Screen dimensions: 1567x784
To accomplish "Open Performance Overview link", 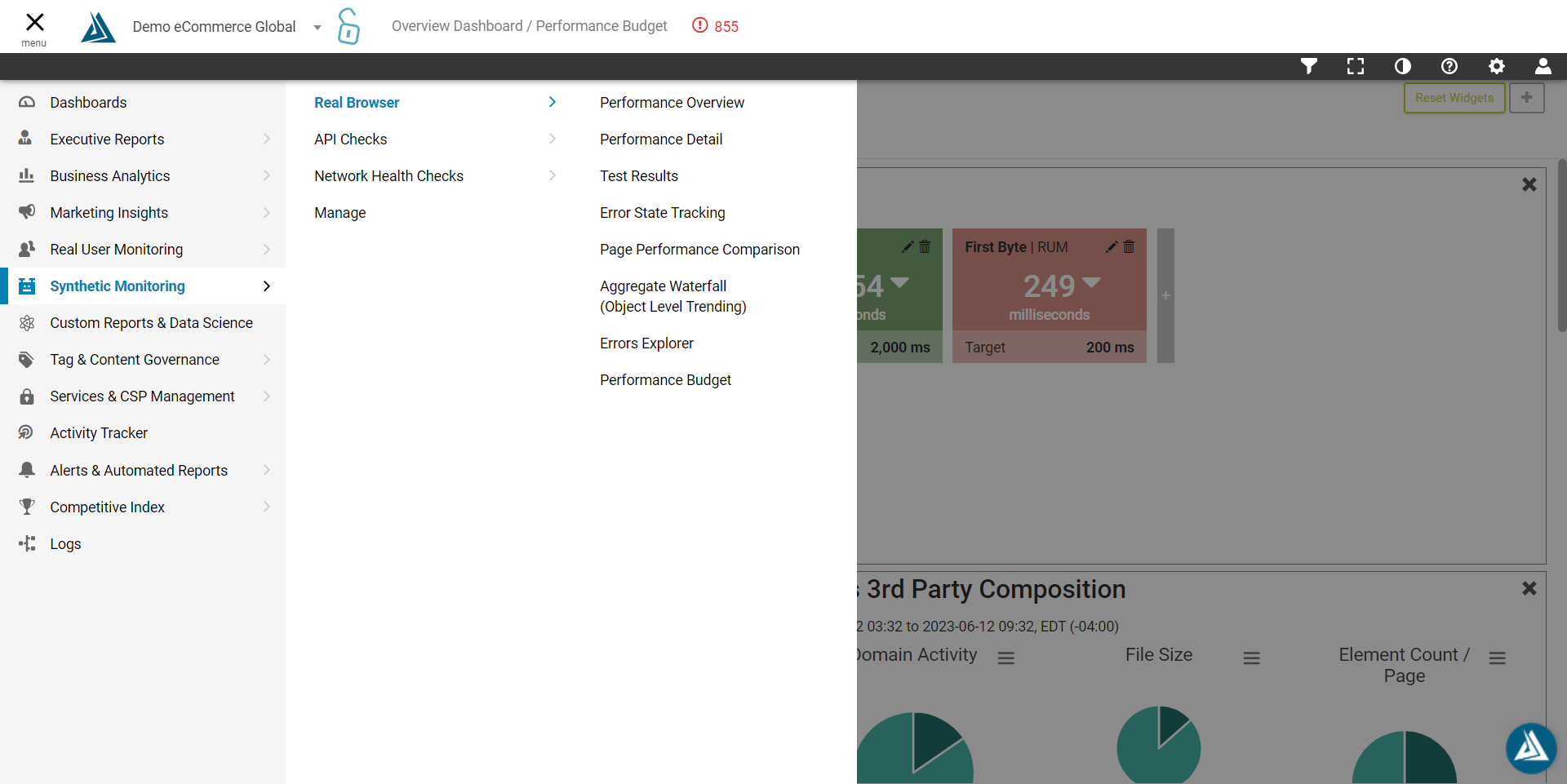I will (x=672, y=103).
